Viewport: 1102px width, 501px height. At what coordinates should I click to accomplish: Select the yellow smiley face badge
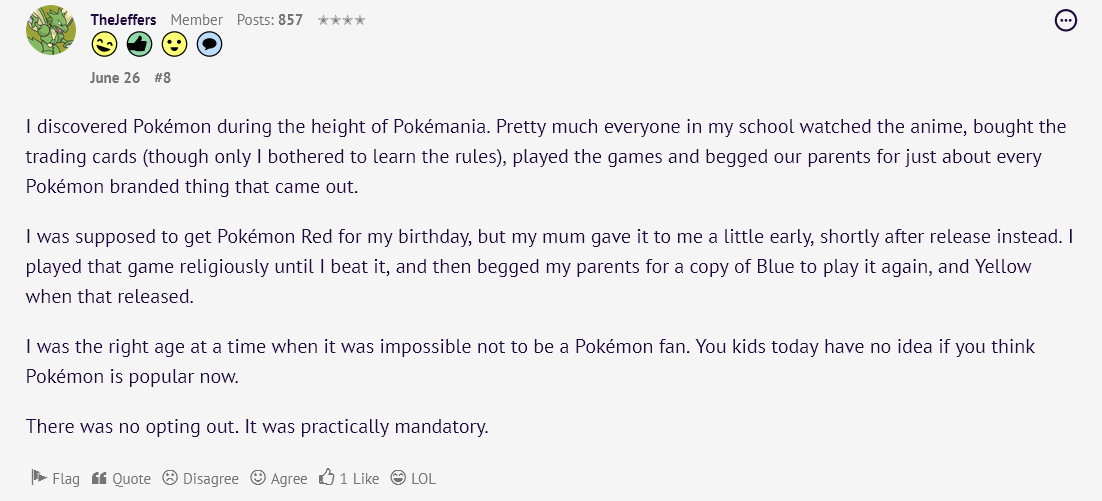174,44
